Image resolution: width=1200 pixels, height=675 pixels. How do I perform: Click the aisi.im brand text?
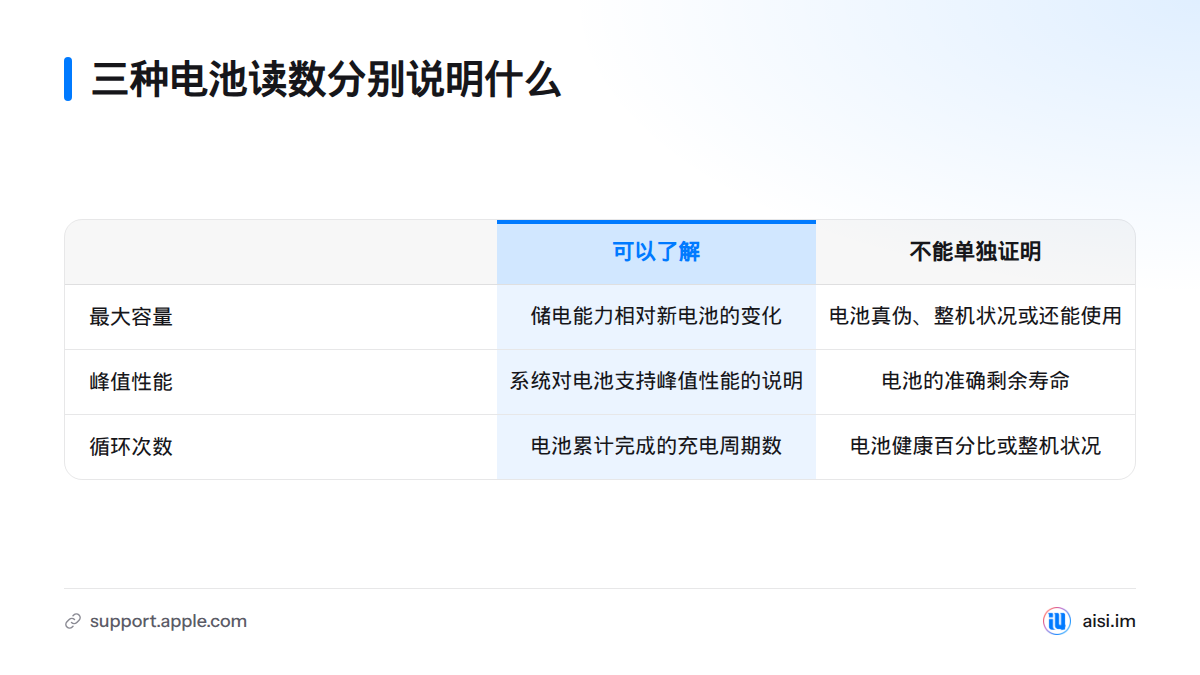click(x=1109, y=621)
